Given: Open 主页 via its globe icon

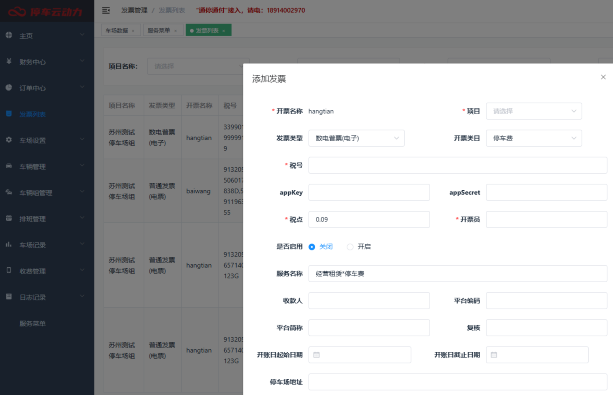Looking at the screenshot, I should [x=9, y=35].
